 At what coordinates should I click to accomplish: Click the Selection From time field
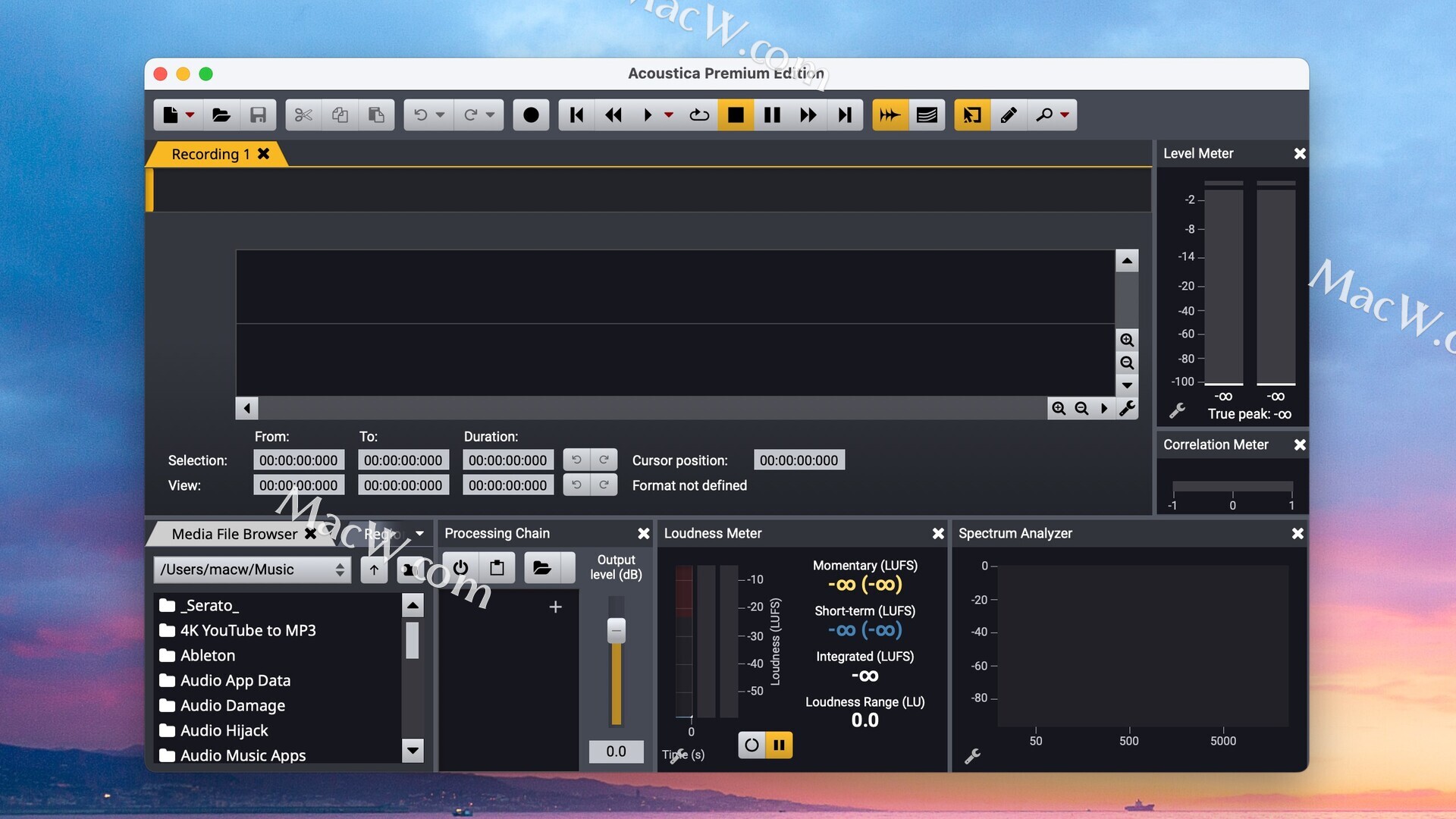click(x=298, y=460)
